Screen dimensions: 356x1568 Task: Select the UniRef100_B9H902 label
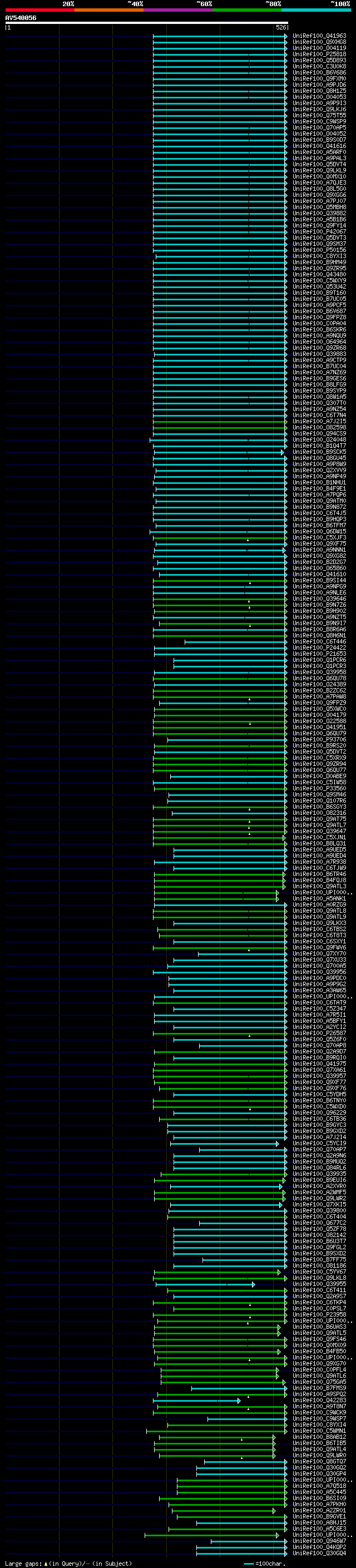click(319, 611)
